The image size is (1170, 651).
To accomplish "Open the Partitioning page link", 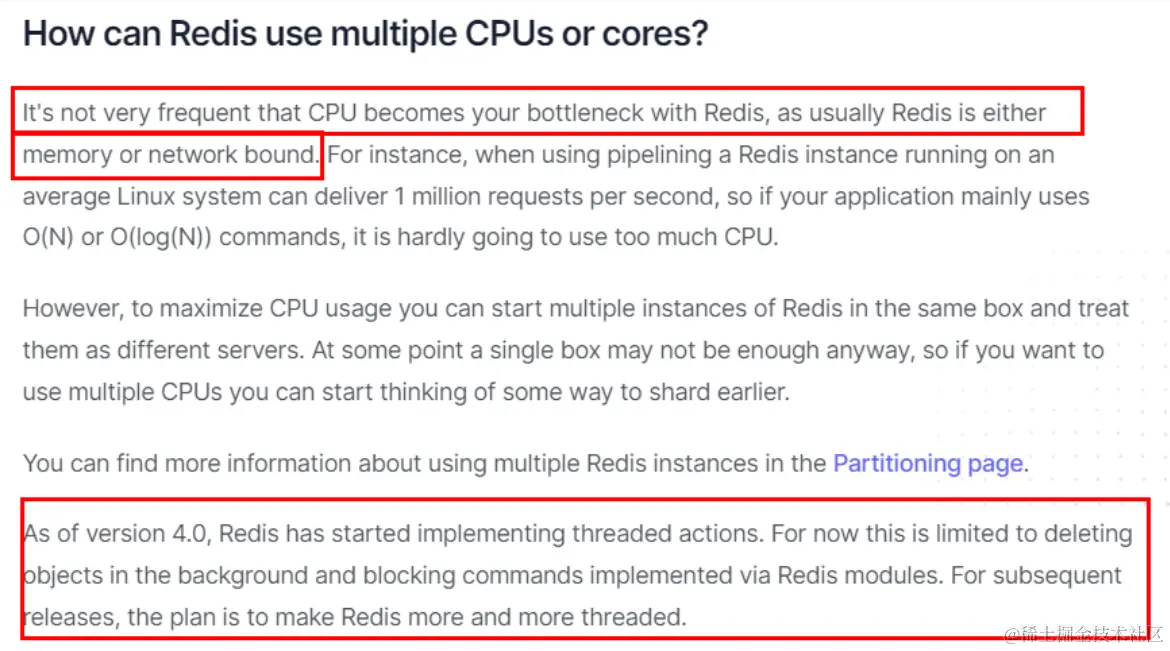I will coord(927,464).
